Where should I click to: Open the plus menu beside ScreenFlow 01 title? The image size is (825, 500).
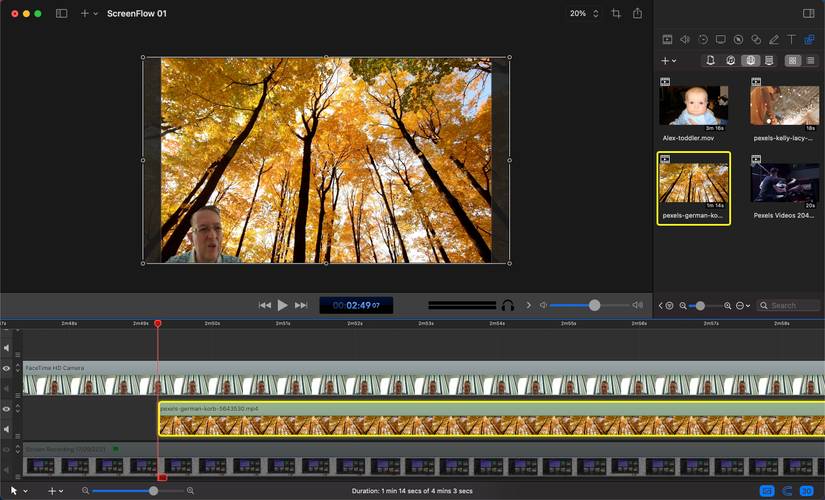point(88,14)
